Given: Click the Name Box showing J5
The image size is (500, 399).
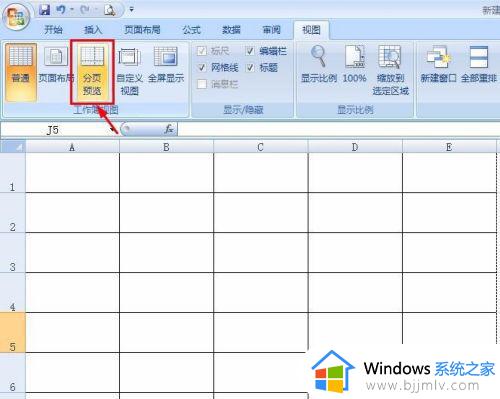Looking at the screenshot, I should pos(55,130).
